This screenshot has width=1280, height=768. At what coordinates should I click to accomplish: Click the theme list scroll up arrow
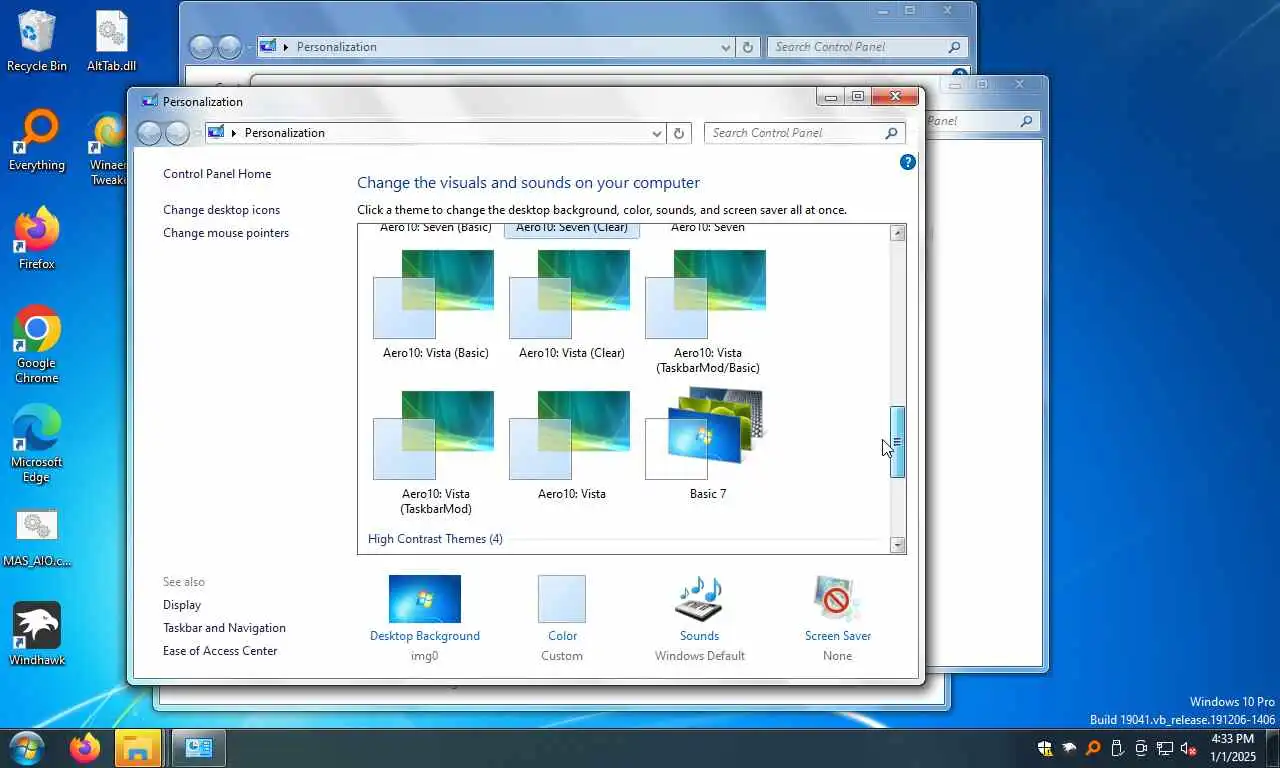click(897, 233)
